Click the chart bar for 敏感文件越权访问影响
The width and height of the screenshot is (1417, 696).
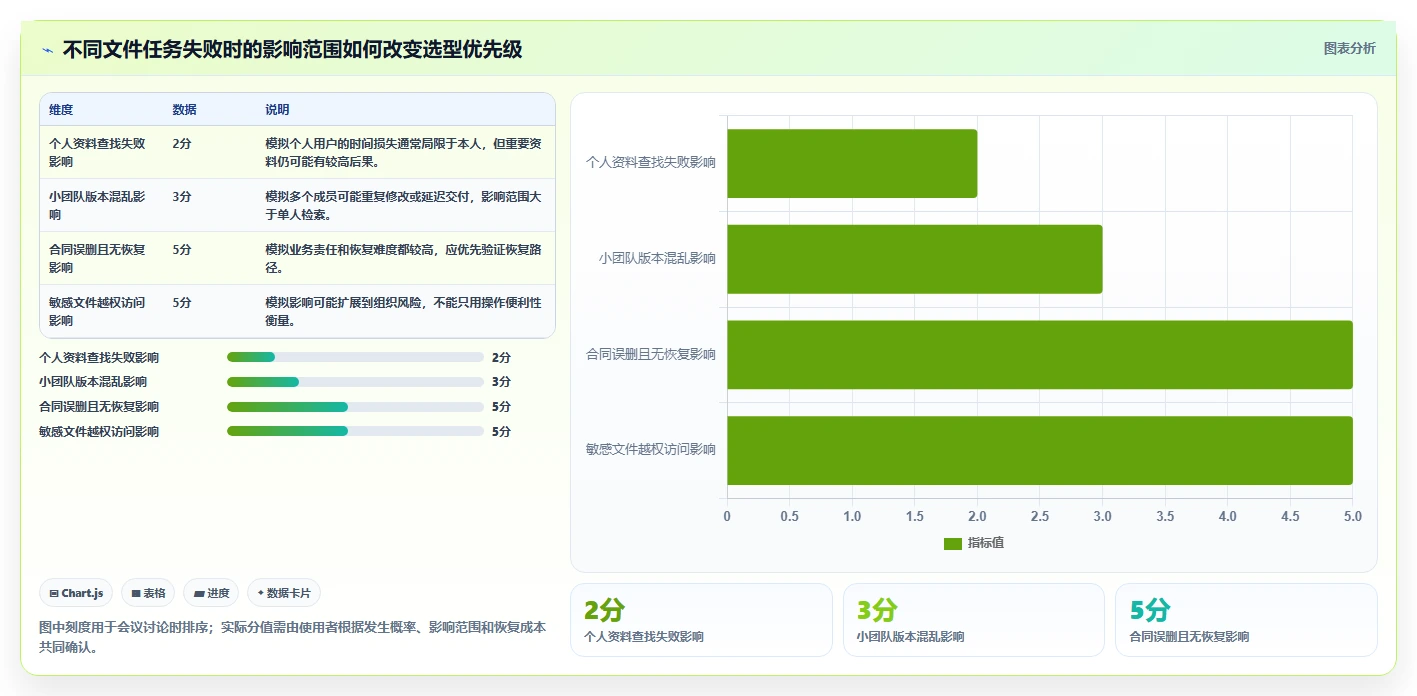tap(1040, 450)
